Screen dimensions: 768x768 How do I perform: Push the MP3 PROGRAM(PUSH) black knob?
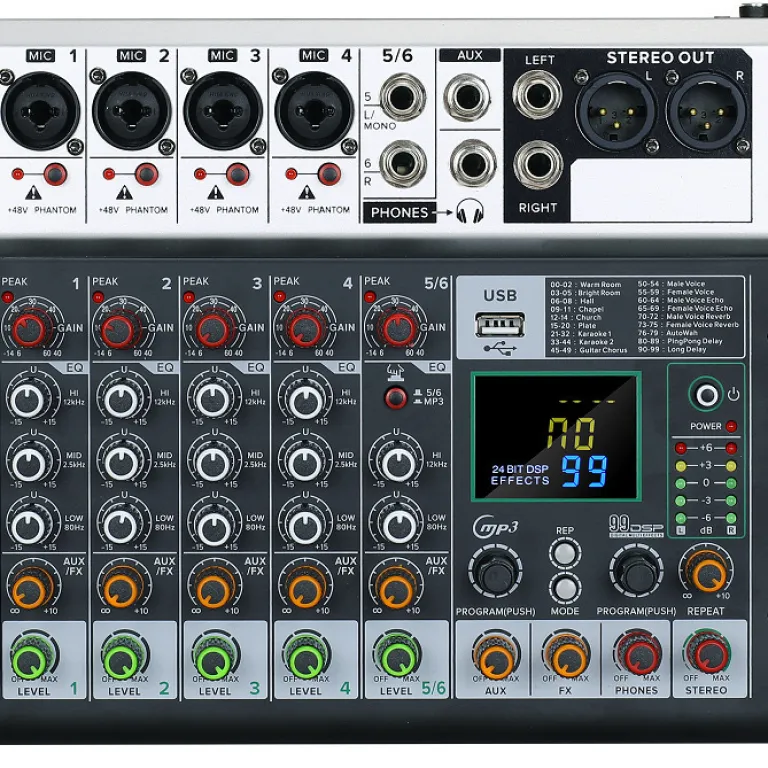point(496,573)
